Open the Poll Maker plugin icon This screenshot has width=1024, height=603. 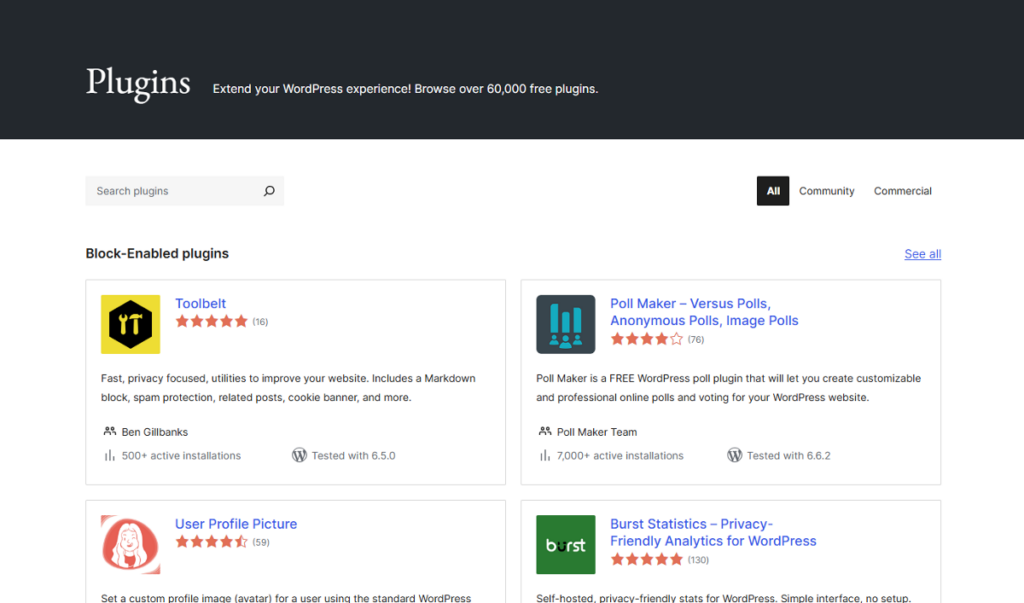coord(566,324)
